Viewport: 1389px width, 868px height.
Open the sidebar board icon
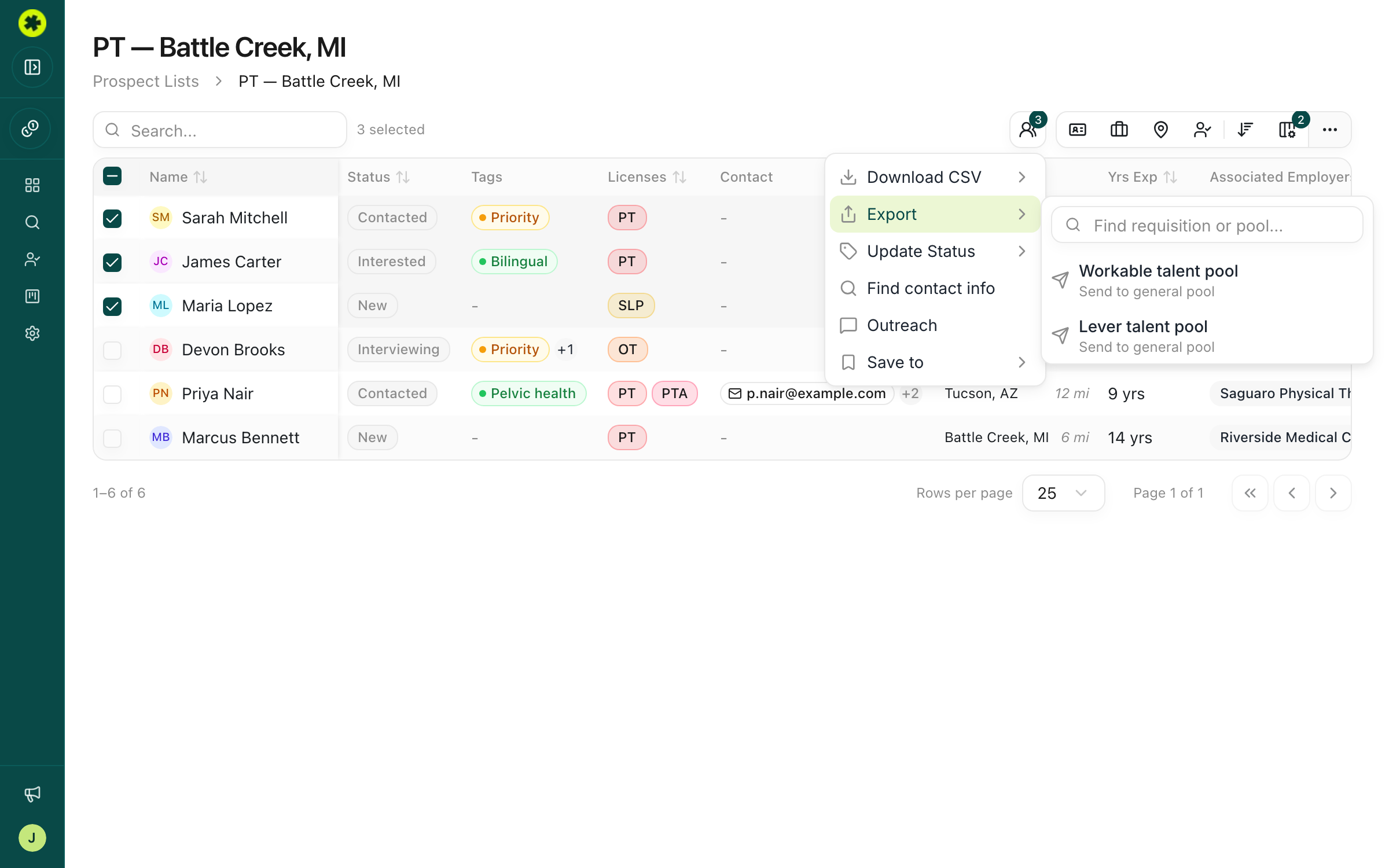tap(32, 296)
